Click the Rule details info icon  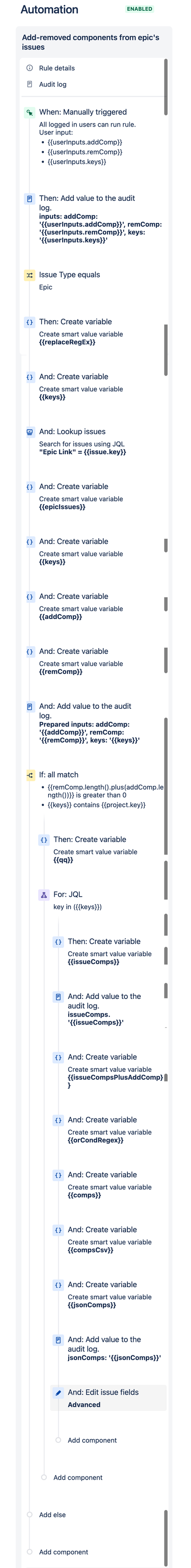click(x=29, y=68)
